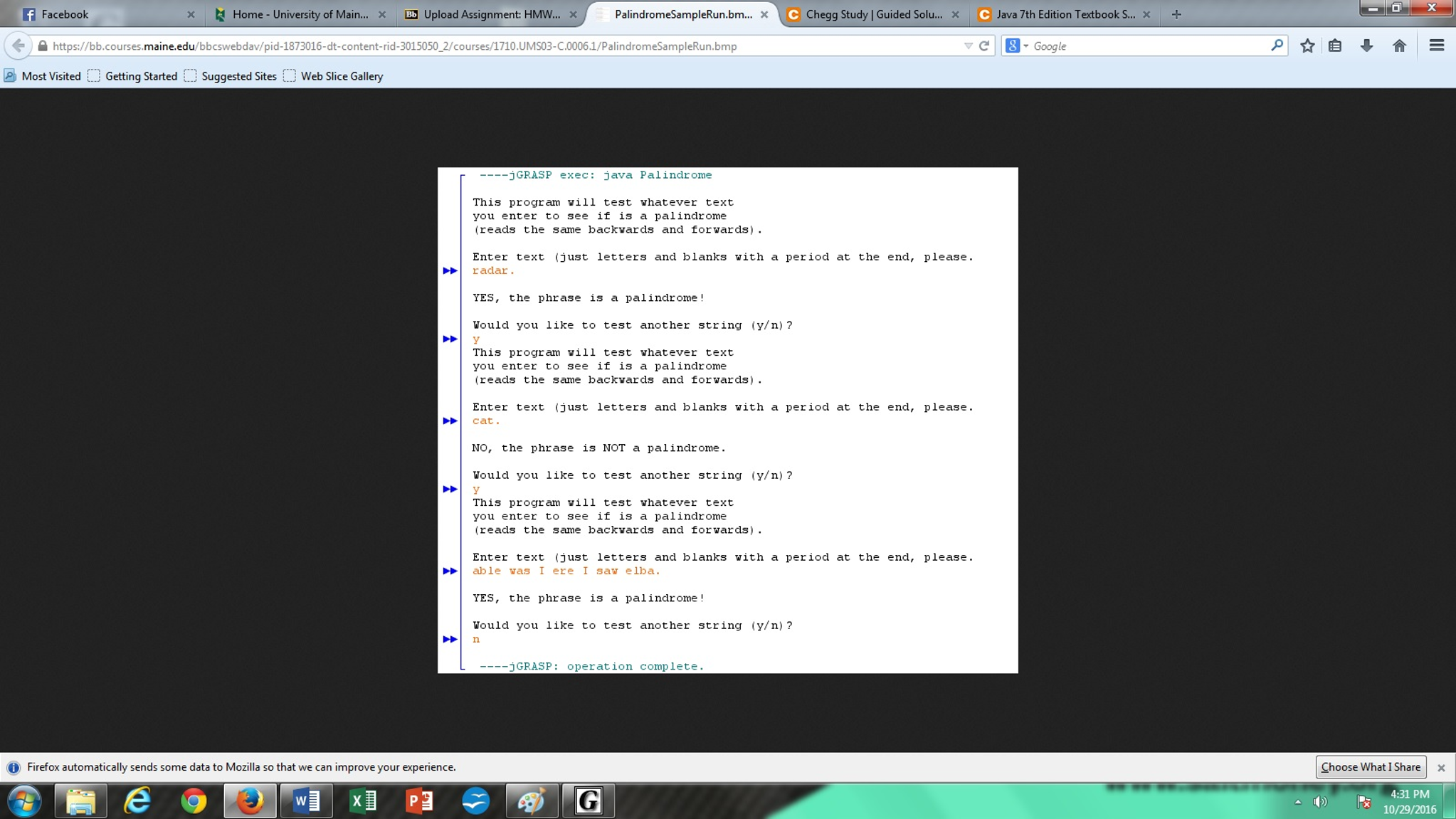Reload the current page
The width and height of the screenshot is (1456, 819).
coord(984,46)
